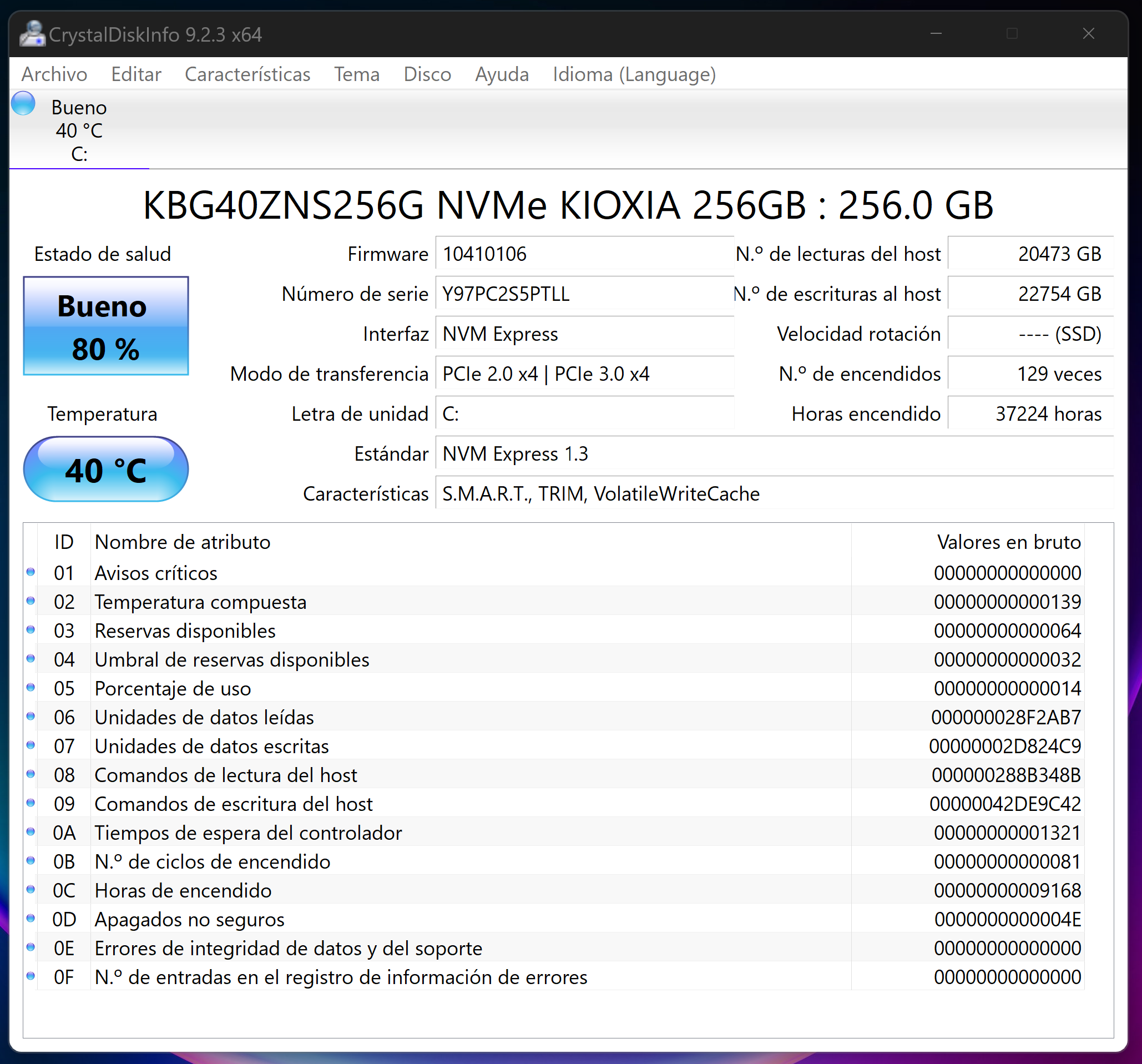1142x1064 pixels.
Task: Open the Tema menu
Action: pos(357,74)
